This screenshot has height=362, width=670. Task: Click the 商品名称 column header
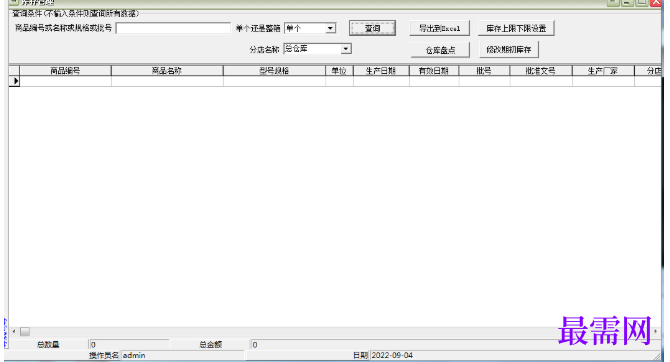(x=167, y=71)
